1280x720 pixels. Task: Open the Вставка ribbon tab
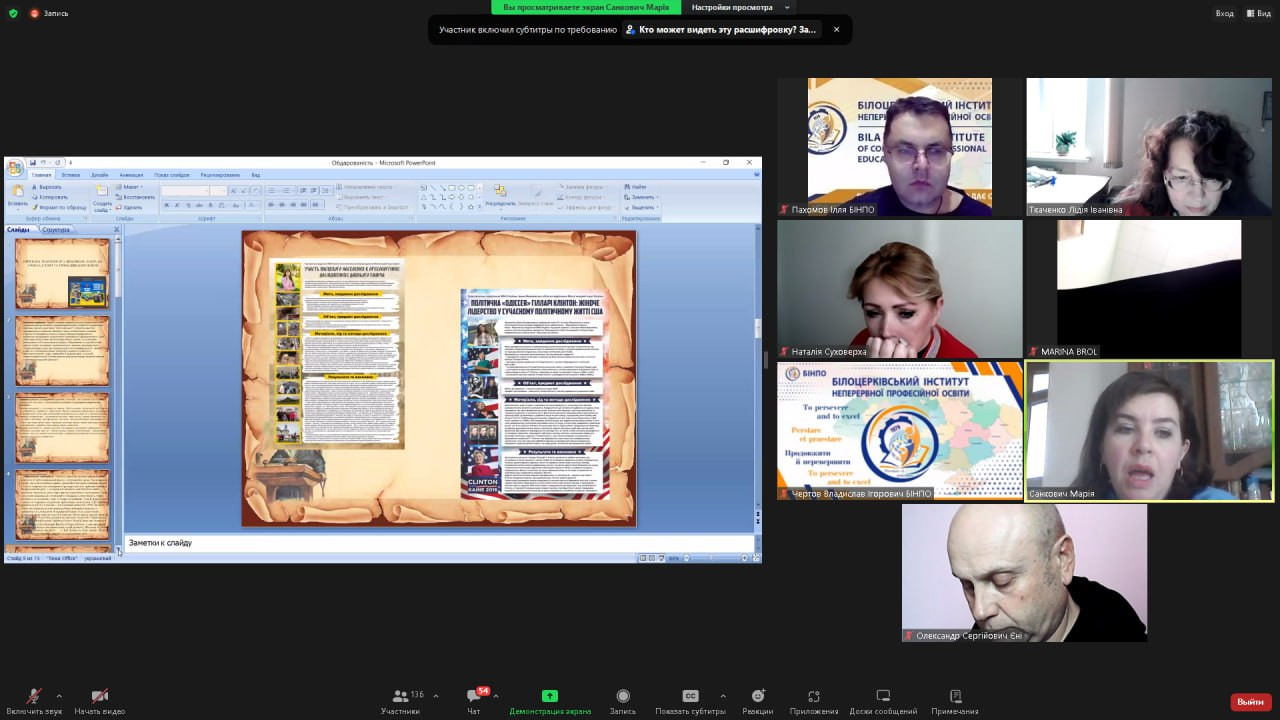(x=70, y=175)
